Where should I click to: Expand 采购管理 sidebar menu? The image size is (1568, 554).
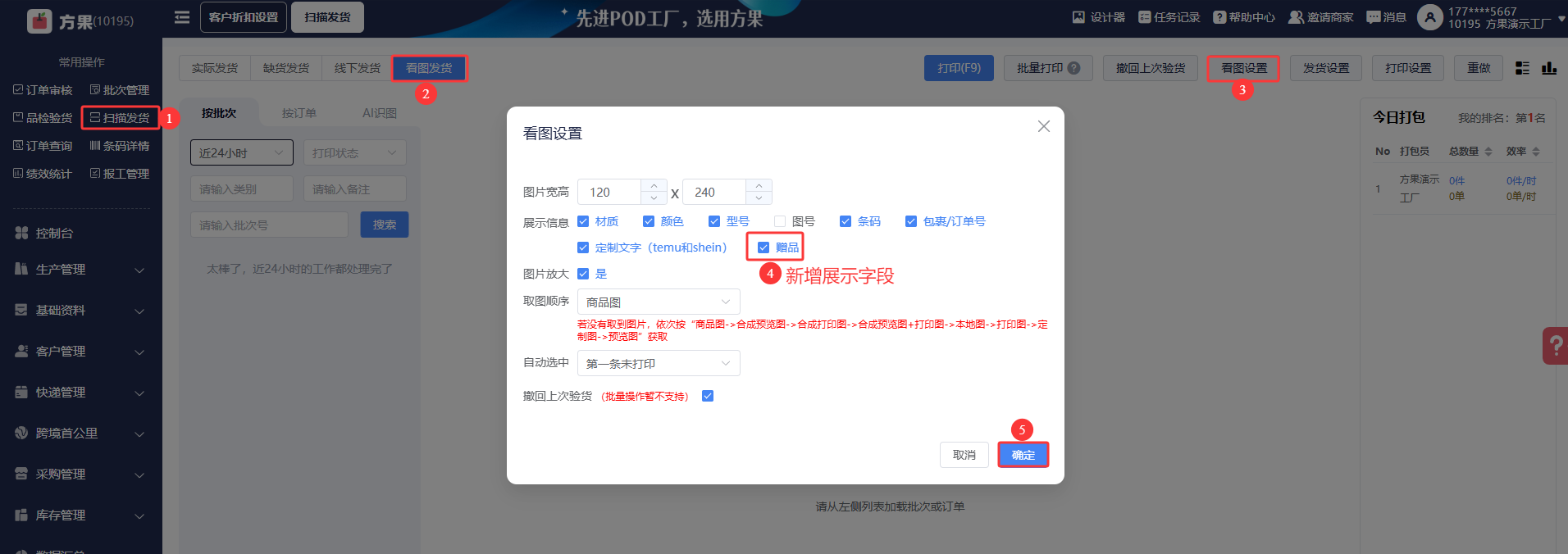click(x=80, y=475)
